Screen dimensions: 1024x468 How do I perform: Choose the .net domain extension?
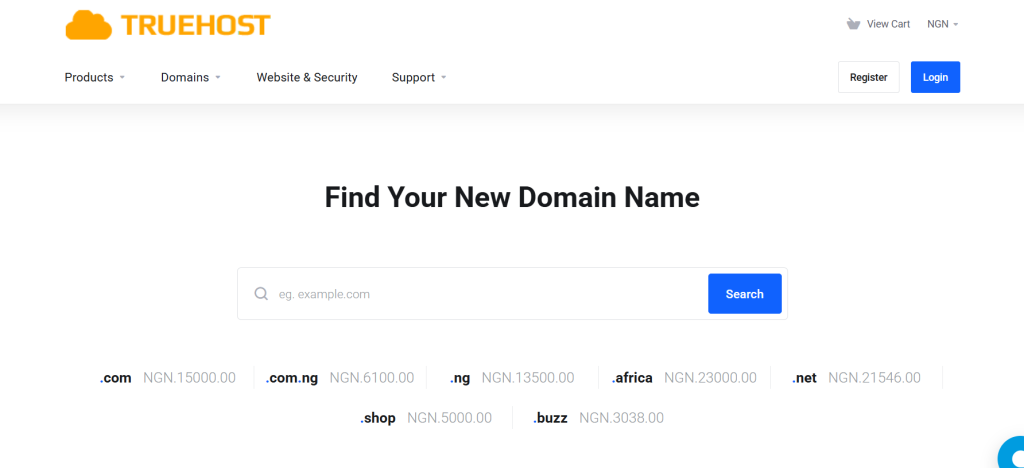click(804, 378)
